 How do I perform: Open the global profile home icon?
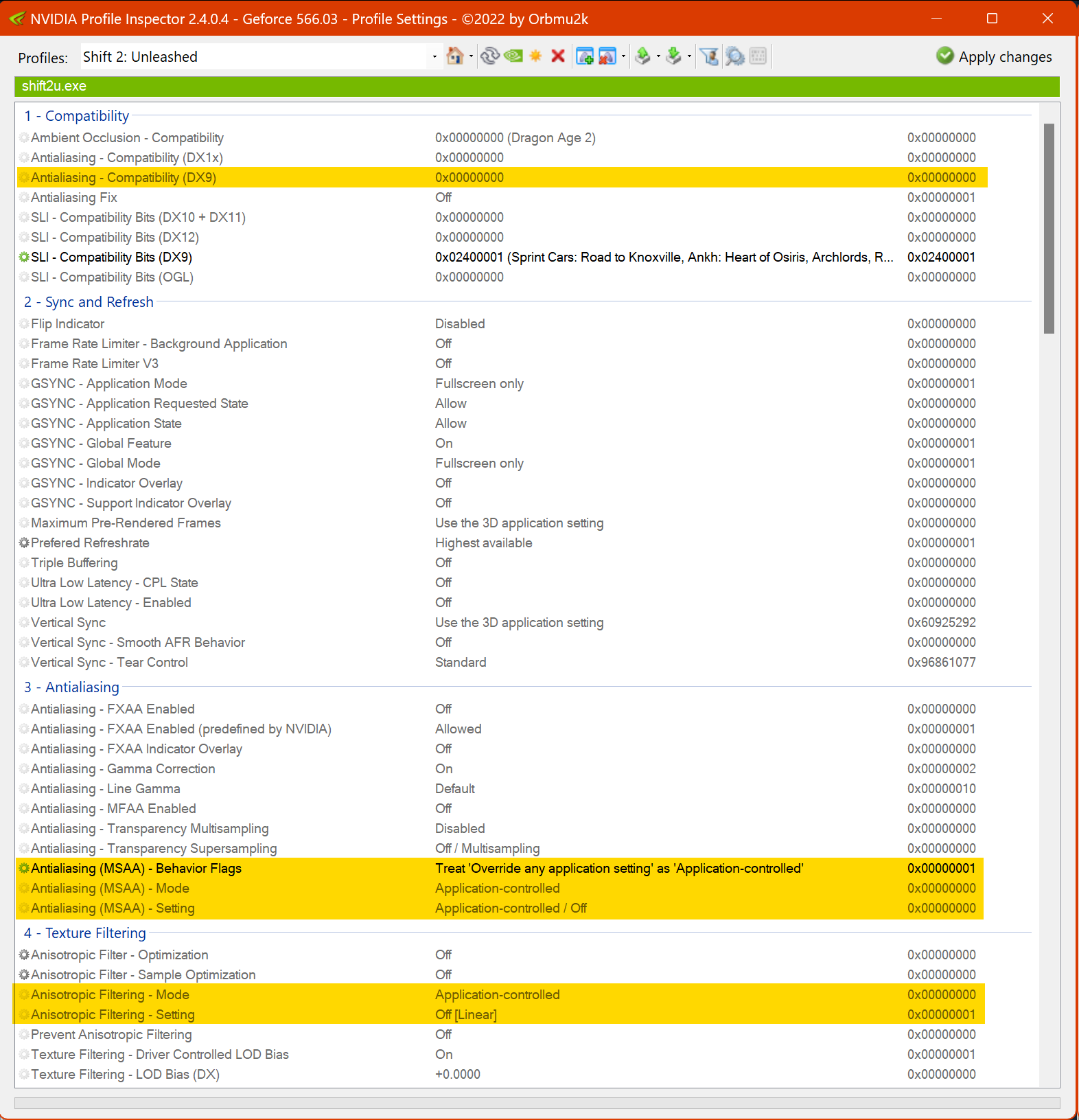(x=454, y=56)
